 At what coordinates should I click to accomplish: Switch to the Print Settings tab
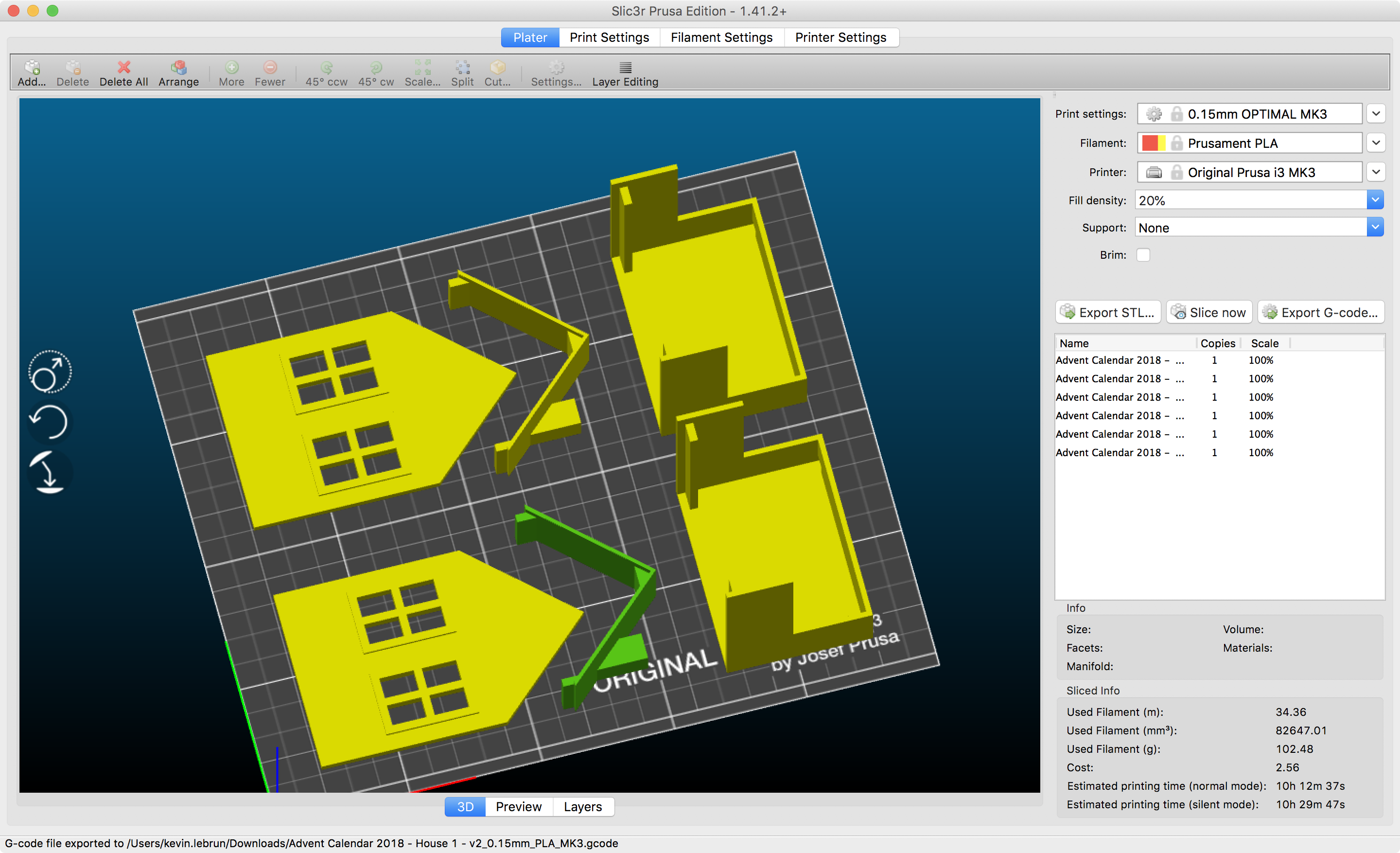(609, 37)
